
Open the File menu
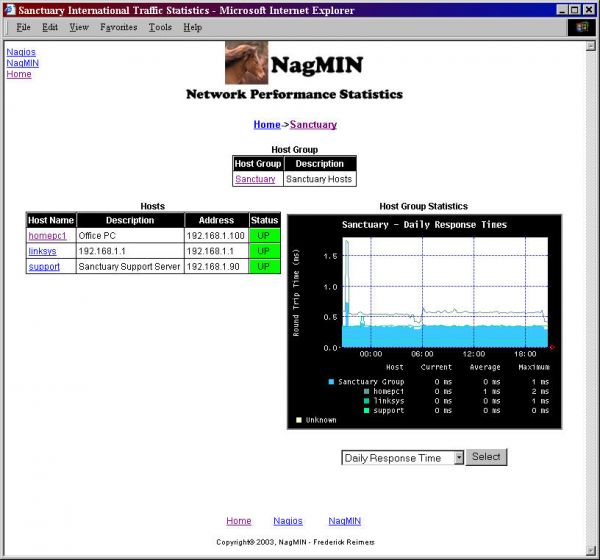click(23, 27)
